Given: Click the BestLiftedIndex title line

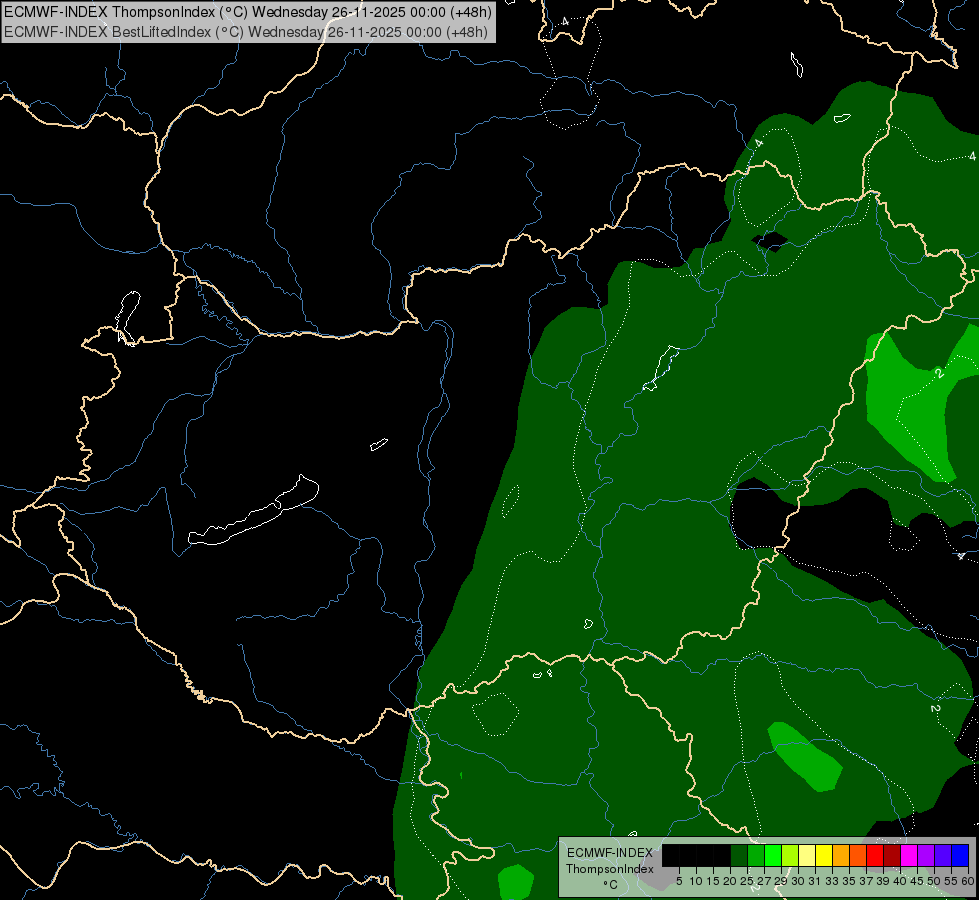Looking at the screenshot, I should tap(247, 31).
